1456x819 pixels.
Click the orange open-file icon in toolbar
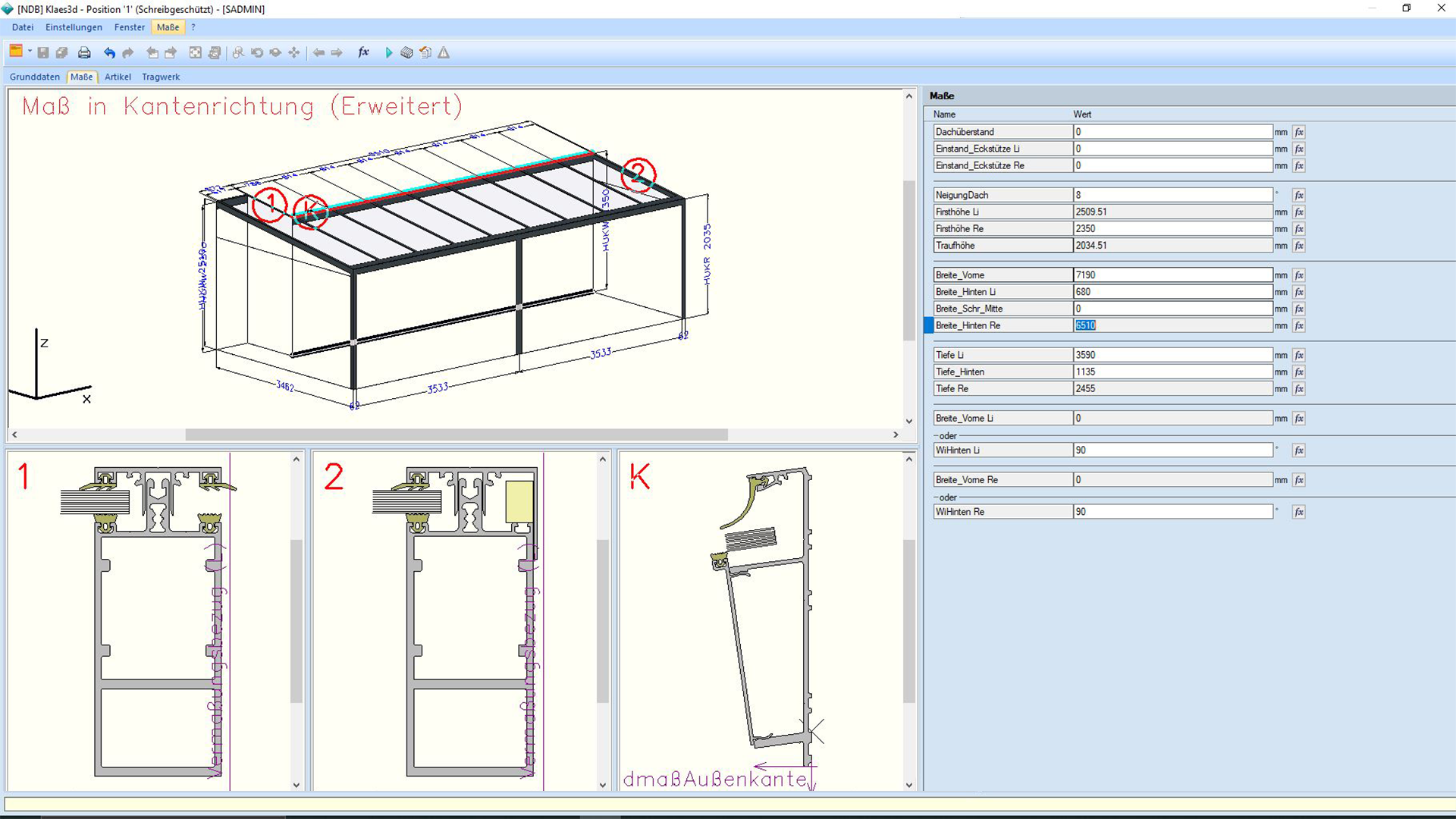tap(15, 52)
